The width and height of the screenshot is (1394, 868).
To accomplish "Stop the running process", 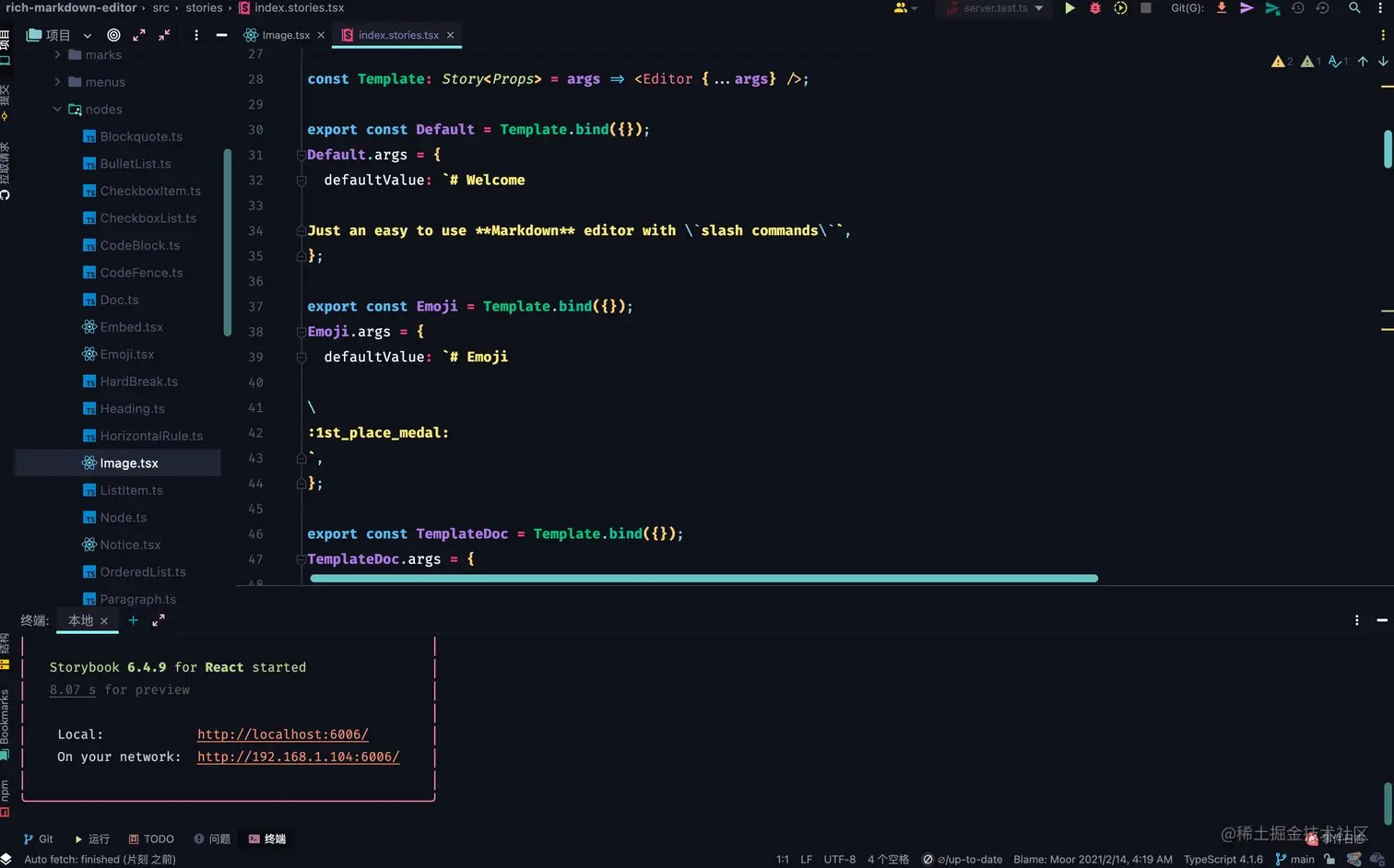I will 1146,8.
